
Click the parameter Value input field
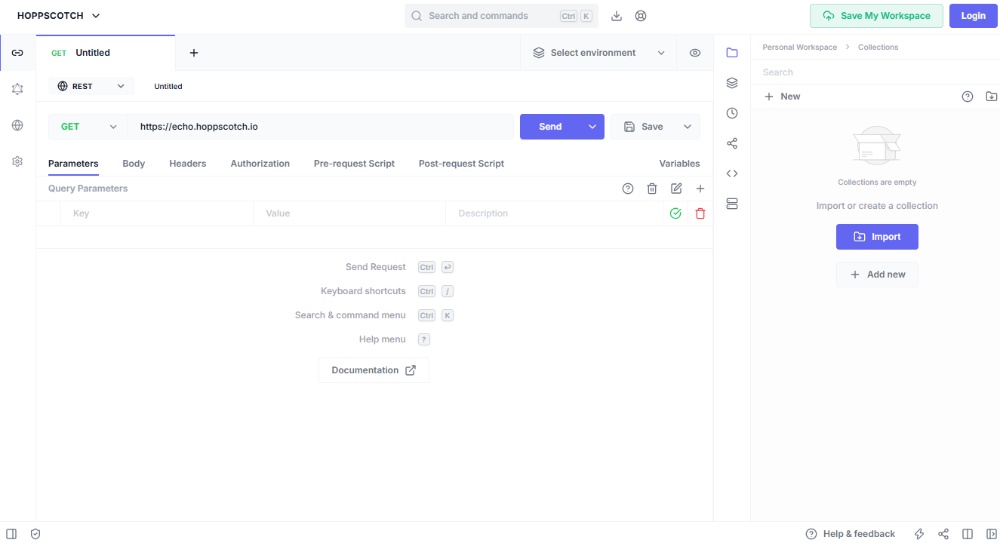point(349,214)
